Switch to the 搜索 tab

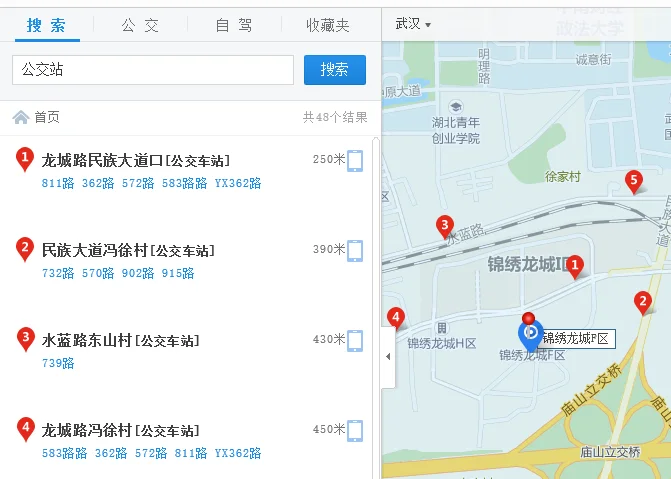tap(47, 25)
